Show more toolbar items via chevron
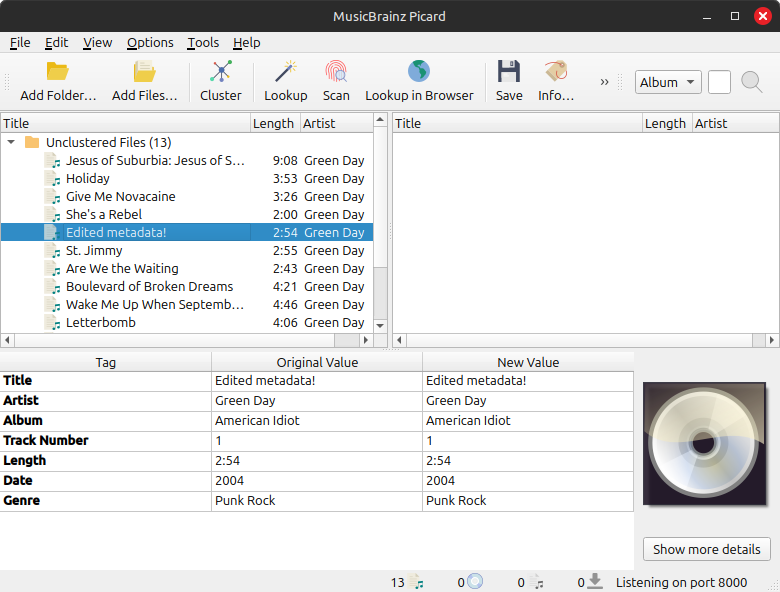This screenshot has width=780, height=592. [604, 82]
